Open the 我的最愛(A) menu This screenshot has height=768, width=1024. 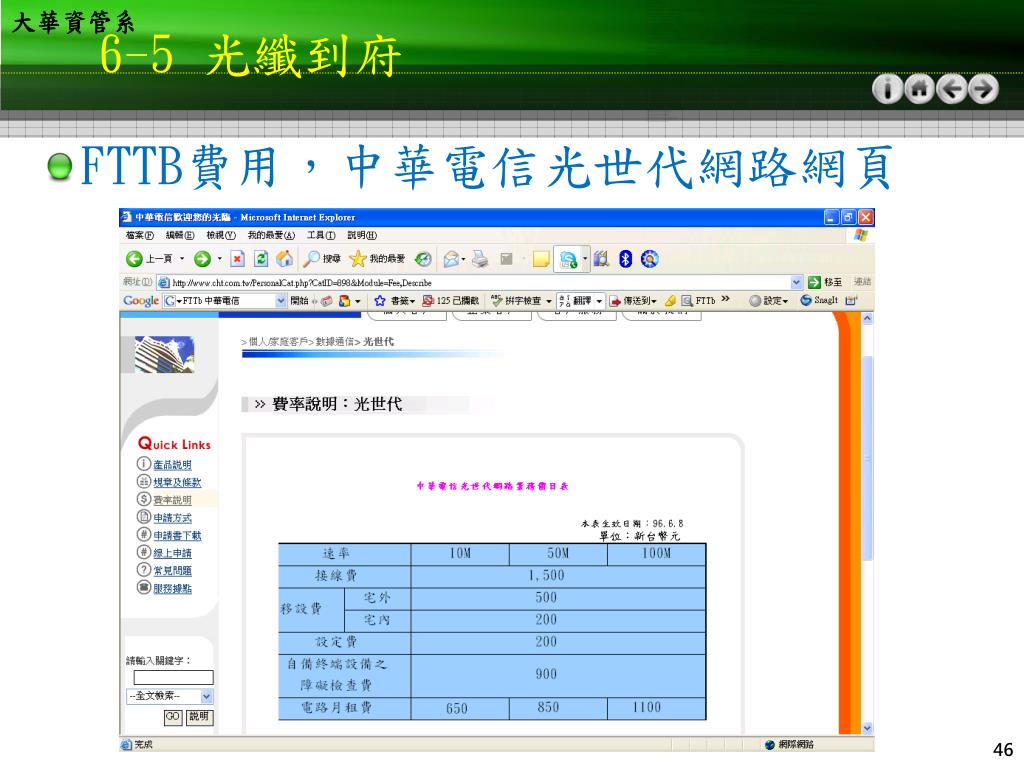pyautogui.click(x=271, y=235)
